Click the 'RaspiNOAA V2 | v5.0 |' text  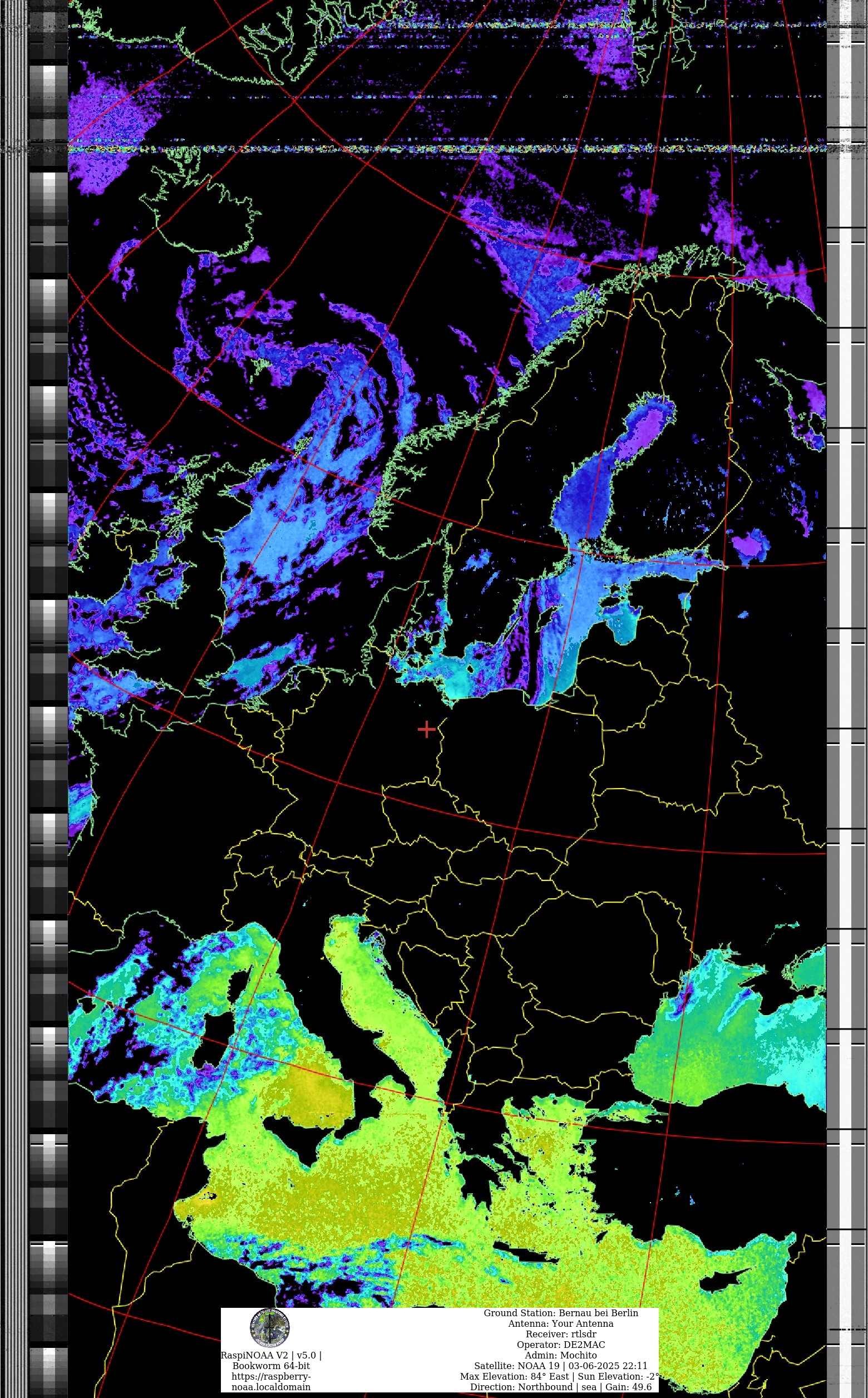(271, 1355)
